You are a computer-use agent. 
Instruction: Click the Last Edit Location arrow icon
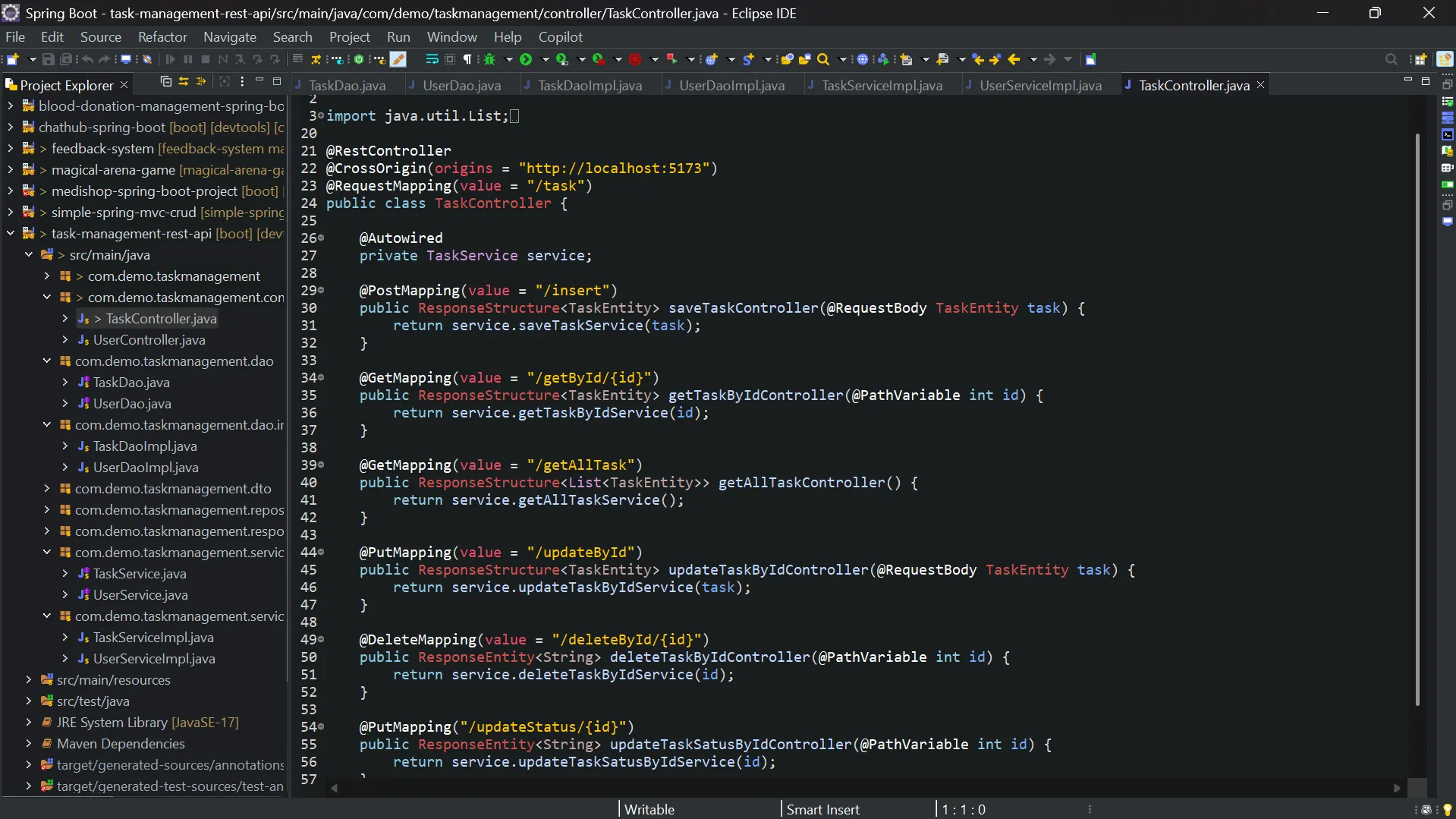pos(978,59)
